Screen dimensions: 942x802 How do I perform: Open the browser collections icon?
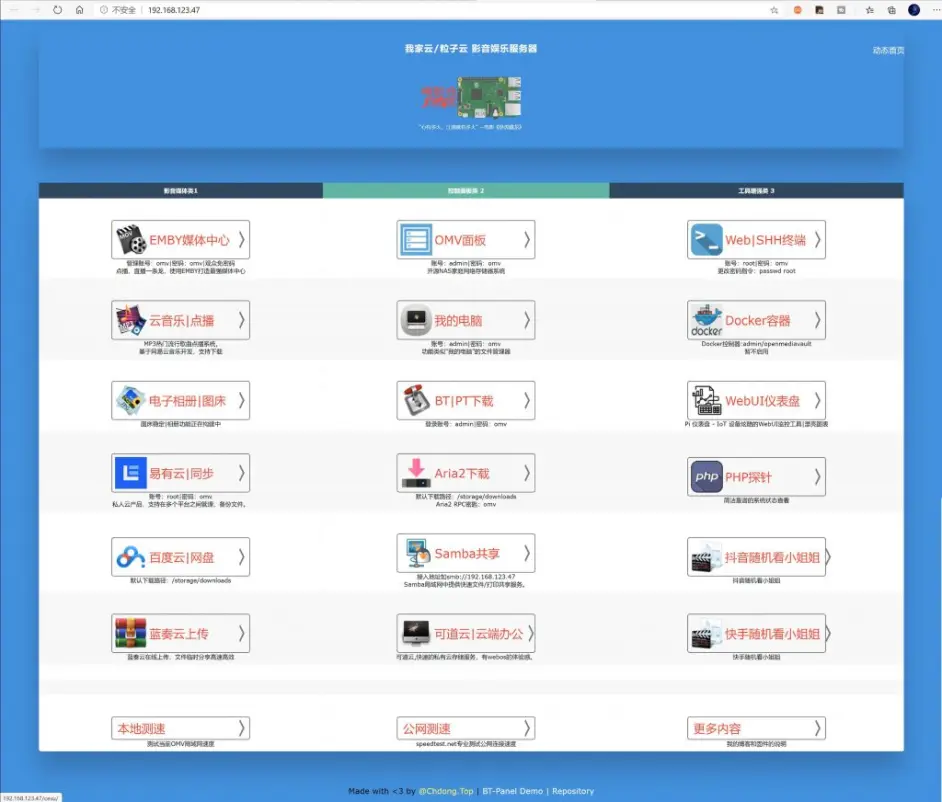coord(892,10)
